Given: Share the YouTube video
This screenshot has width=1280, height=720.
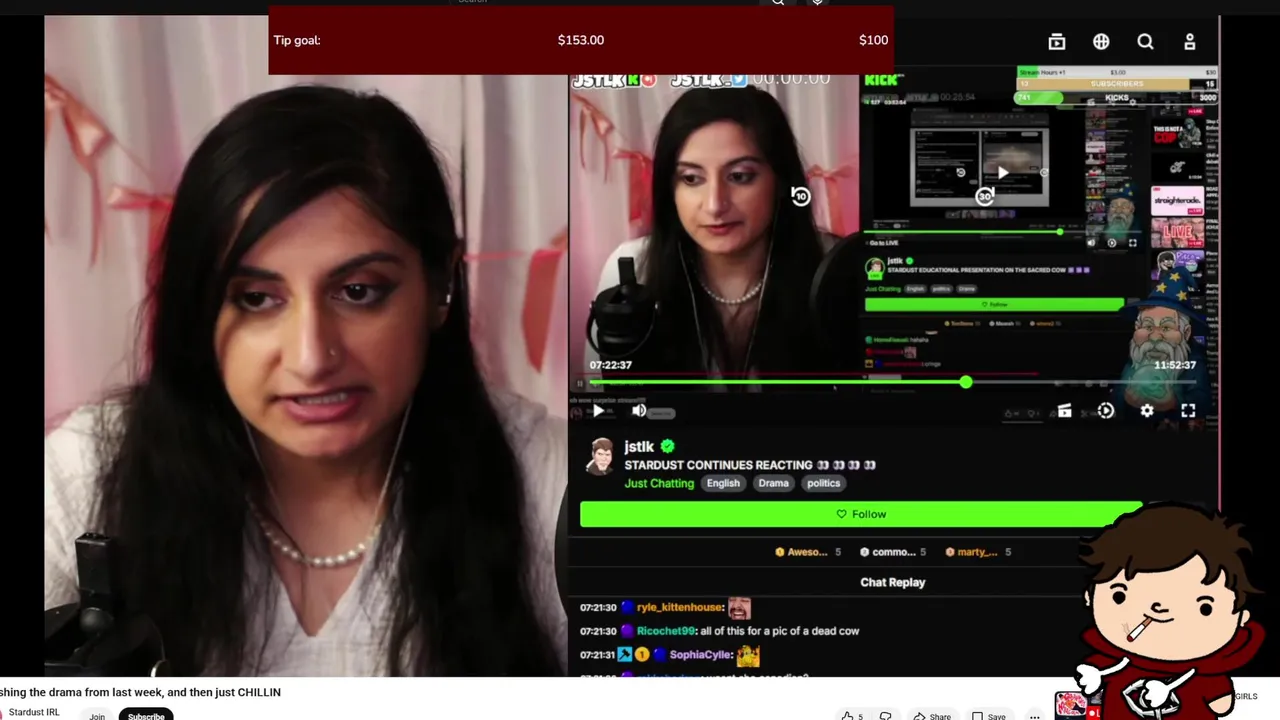Looking at the screenshot, I should [932, 716].
